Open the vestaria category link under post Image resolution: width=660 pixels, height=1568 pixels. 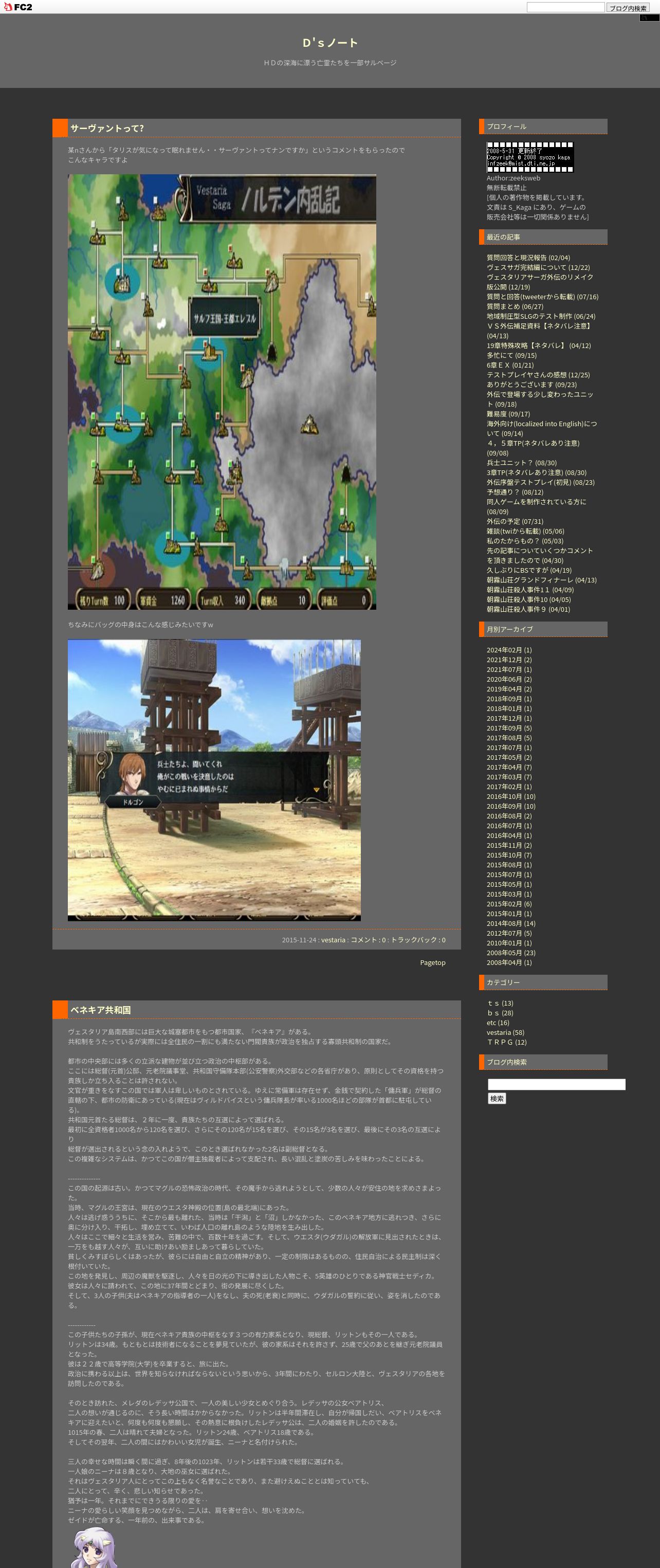333,940
